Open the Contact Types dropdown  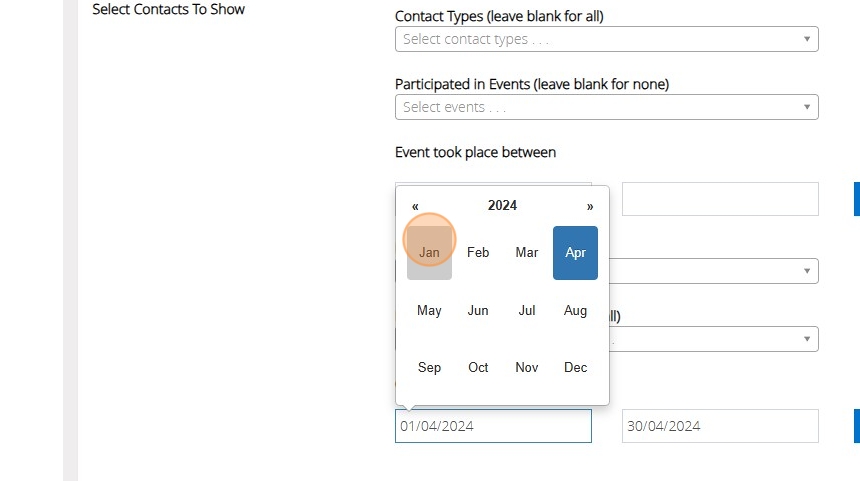point(606,39)
